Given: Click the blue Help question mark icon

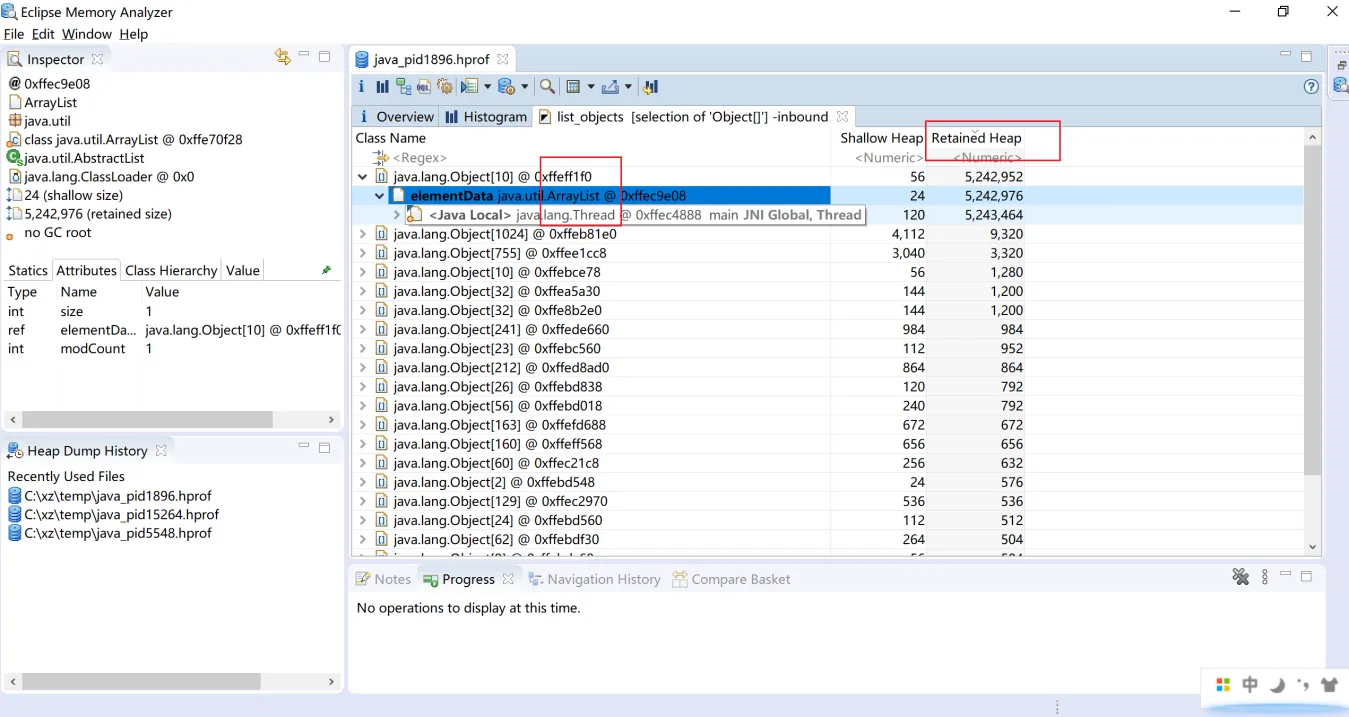Looking at the screenshot, I should point(1311,87).
